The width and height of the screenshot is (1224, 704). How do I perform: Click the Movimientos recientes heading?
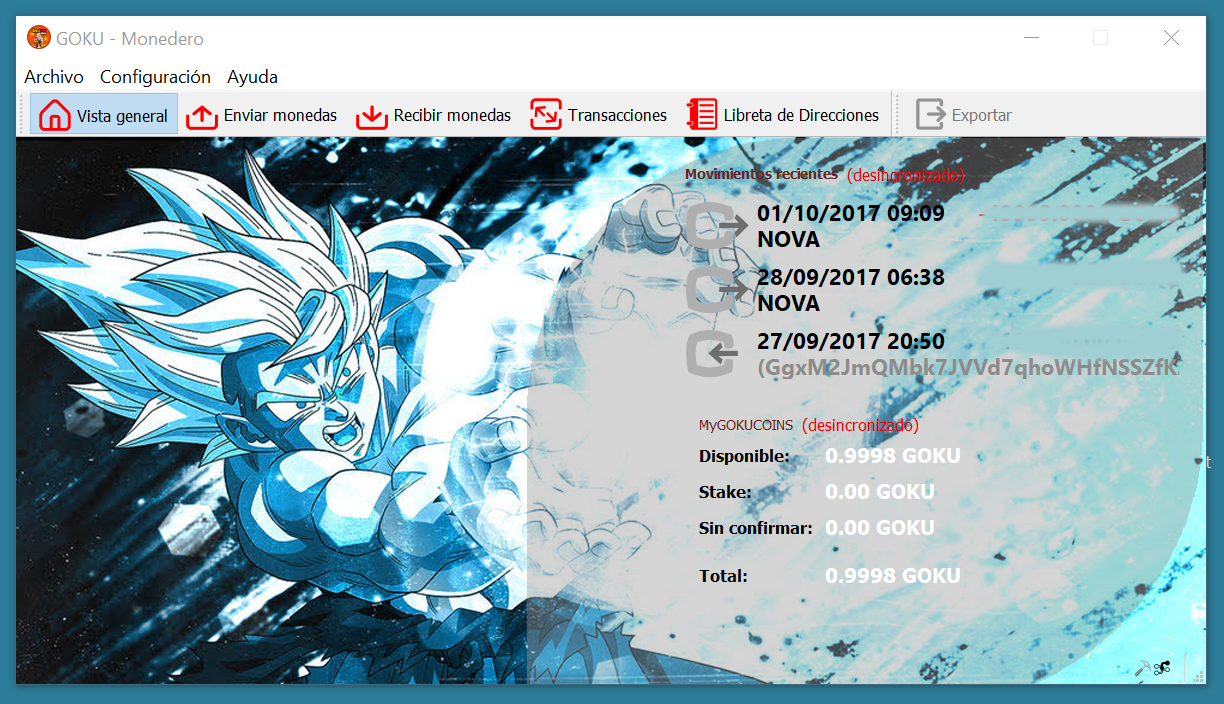[x=761, y=174]
